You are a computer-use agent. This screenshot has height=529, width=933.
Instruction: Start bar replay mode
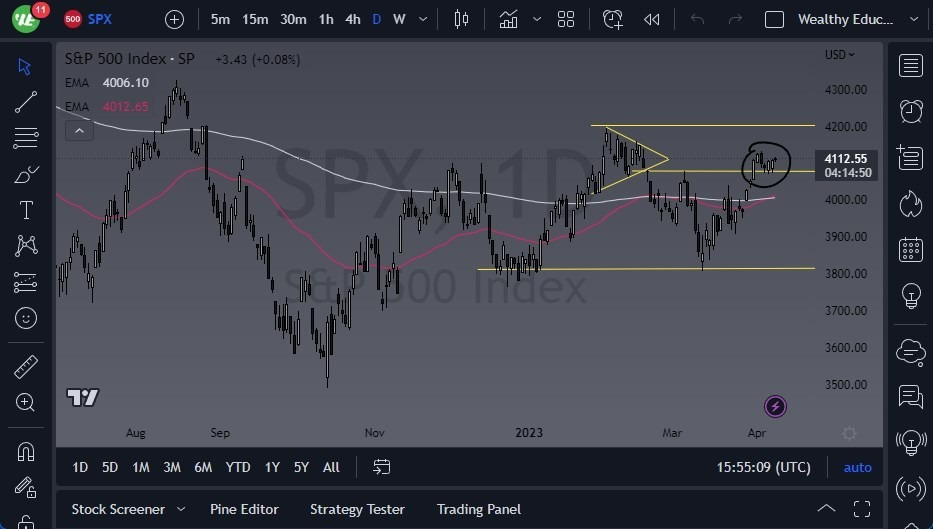[652, 20]
